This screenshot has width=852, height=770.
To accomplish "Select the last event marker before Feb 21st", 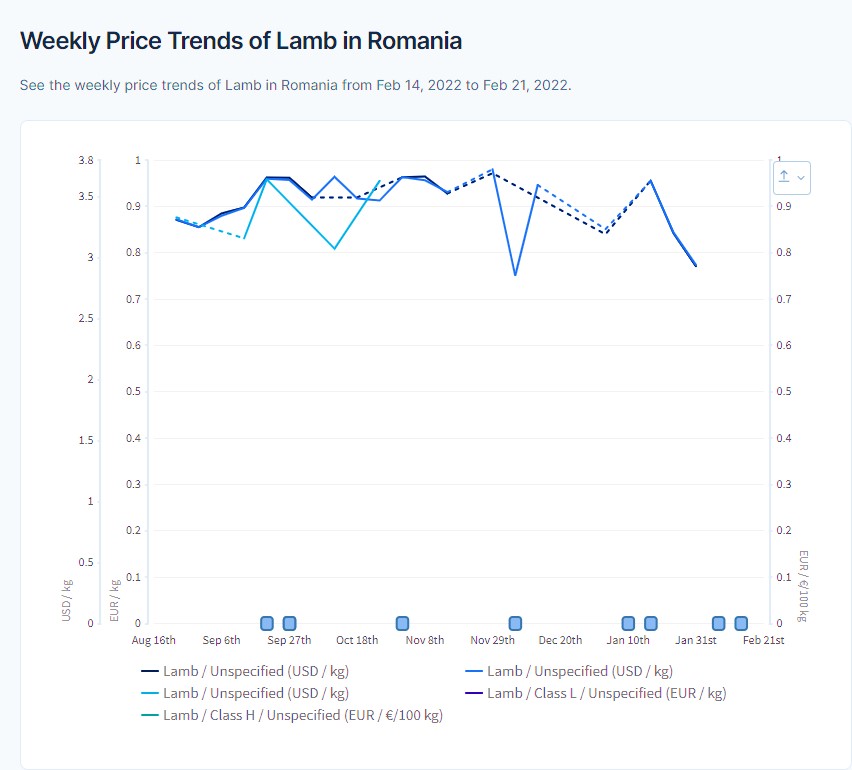I will [x=741, y=623].
